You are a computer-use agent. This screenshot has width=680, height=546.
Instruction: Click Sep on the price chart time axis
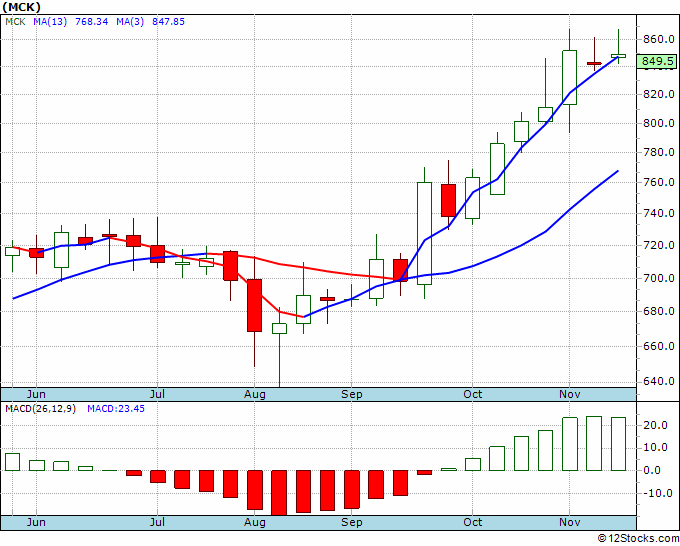coord(351,394)
